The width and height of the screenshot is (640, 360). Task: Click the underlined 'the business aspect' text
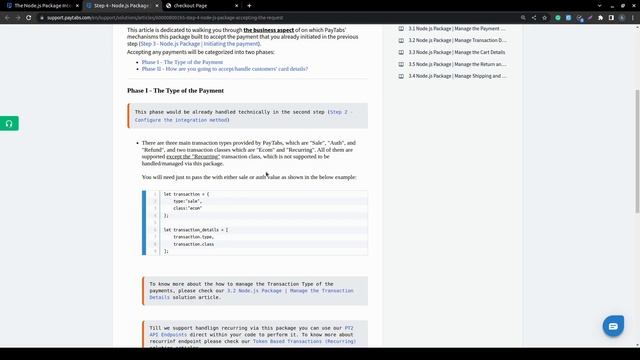click(269, 30)
